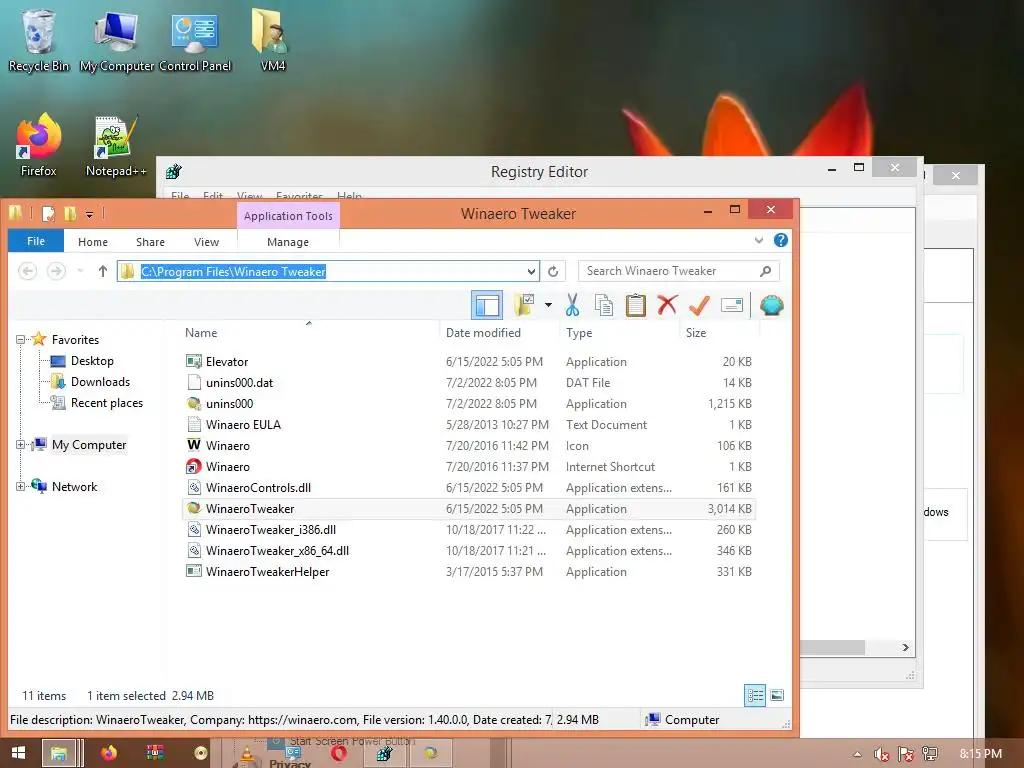Click the search magnifier icon
The height and width of the screenshot is (768, 1024).
click(766, 271)
